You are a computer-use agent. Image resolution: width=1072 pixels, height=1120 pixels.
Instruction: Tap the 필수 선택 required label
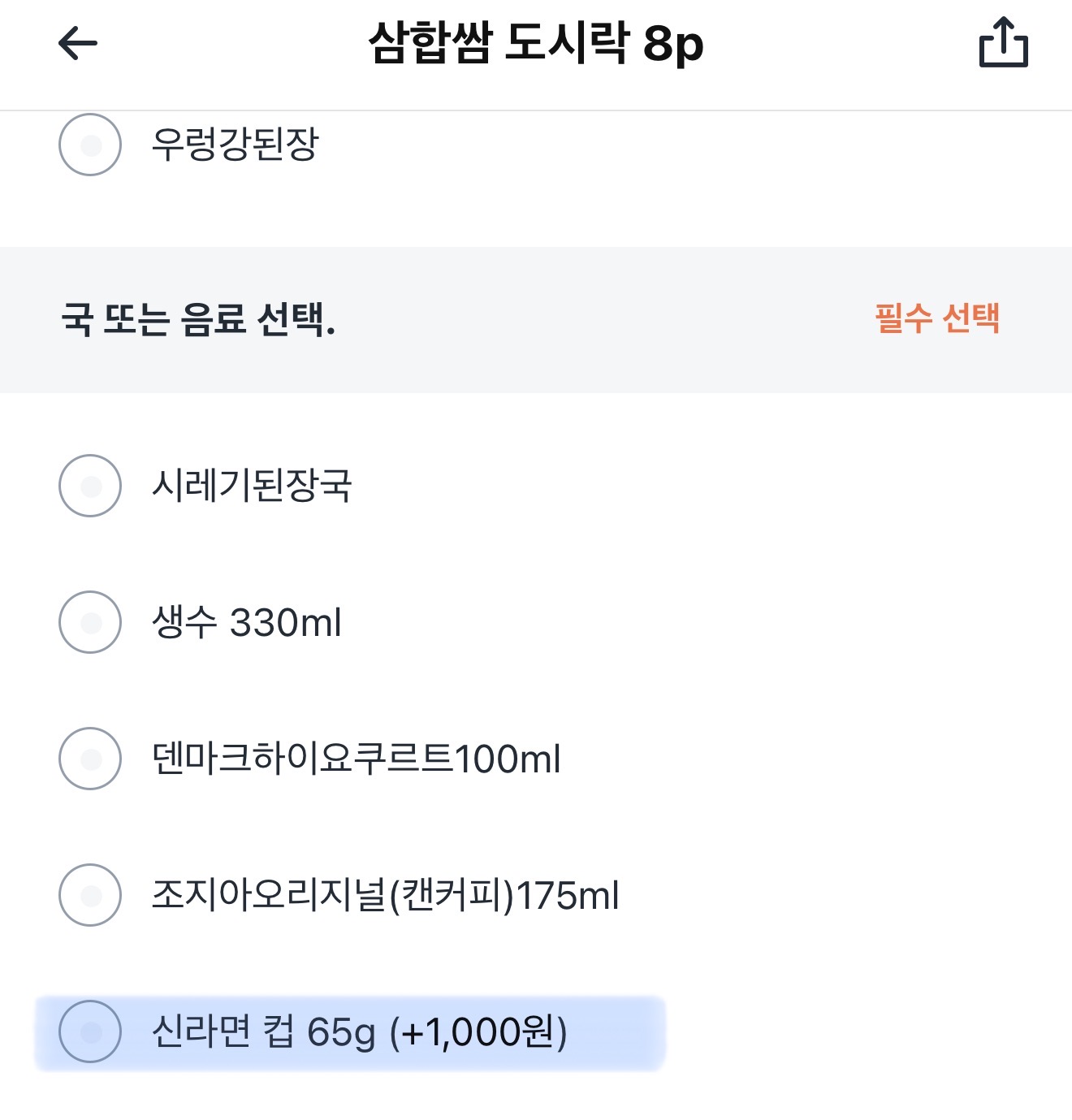click(936, 318)
